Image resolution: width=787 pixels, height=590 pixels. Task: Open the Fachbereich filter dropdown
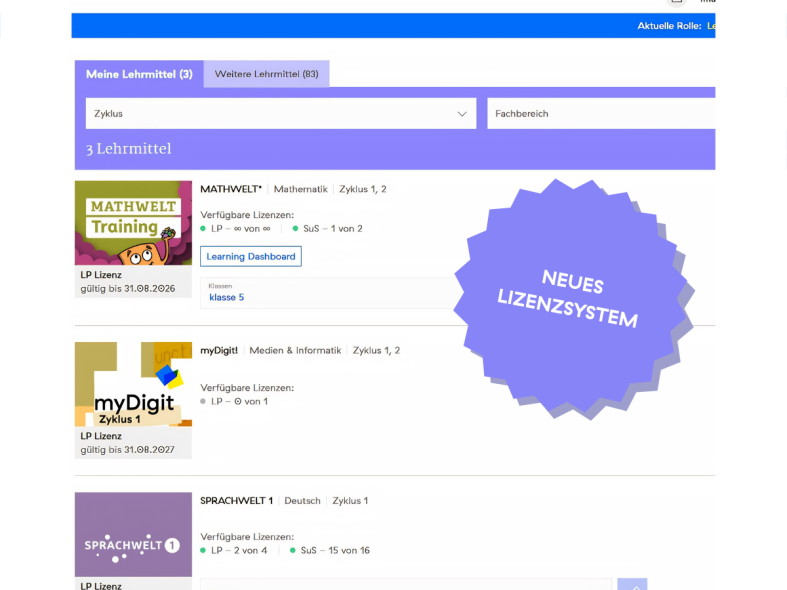601,113
